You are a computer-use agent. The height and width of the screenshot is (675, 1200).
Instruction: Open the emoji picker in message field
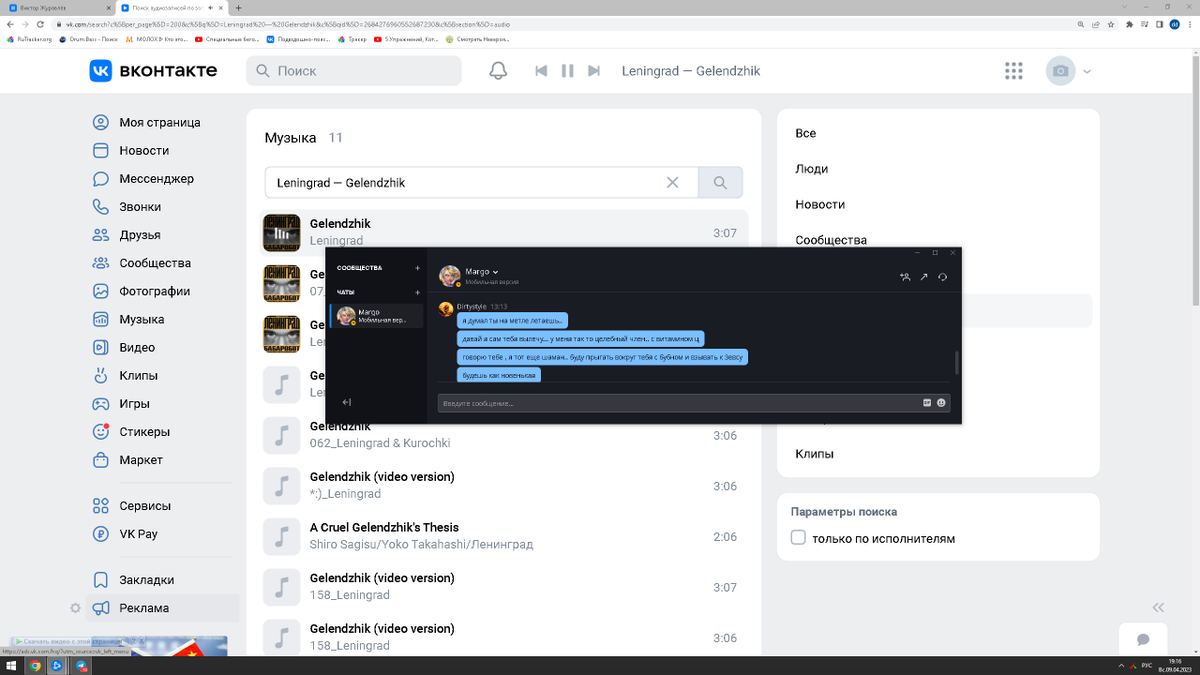tap(942, 403)
